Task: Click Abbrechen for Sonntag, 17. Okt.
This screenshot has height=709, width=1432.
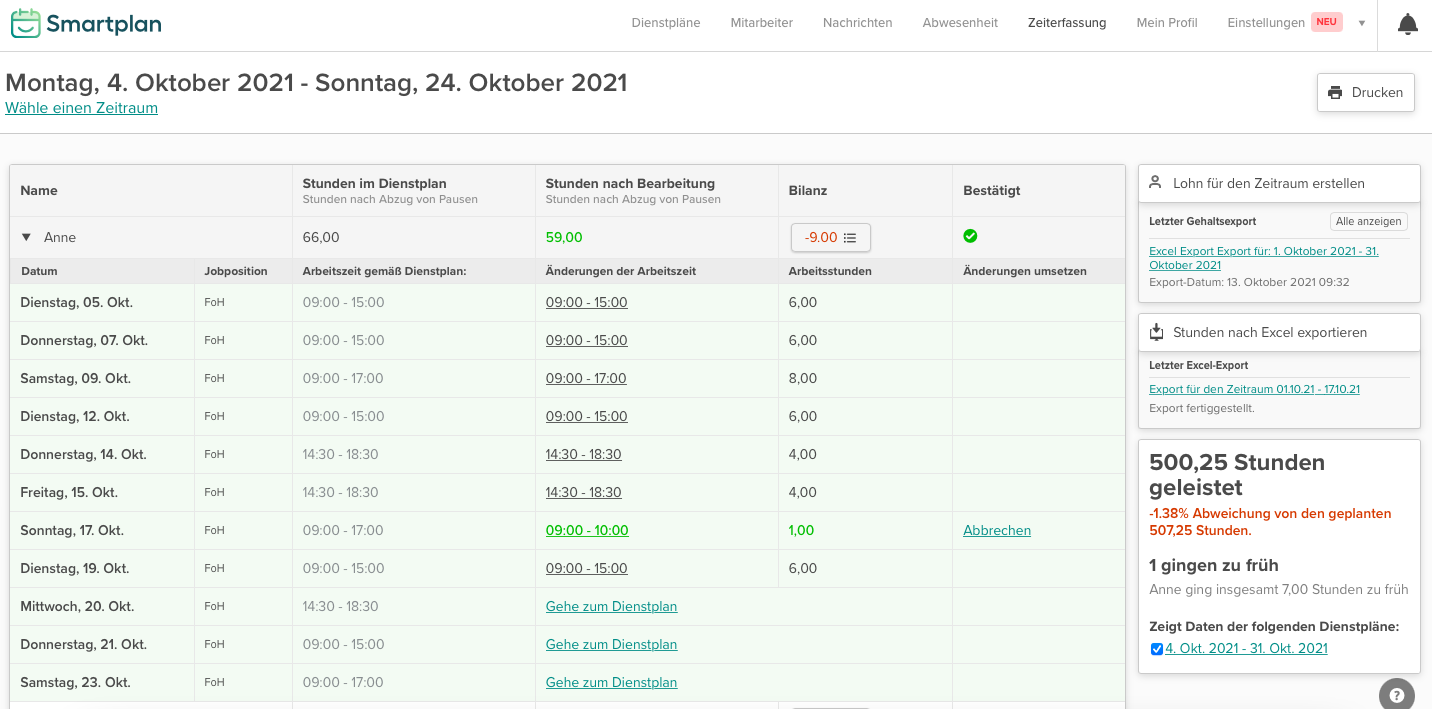Action: pyautogui.click(x=997, y=530)
